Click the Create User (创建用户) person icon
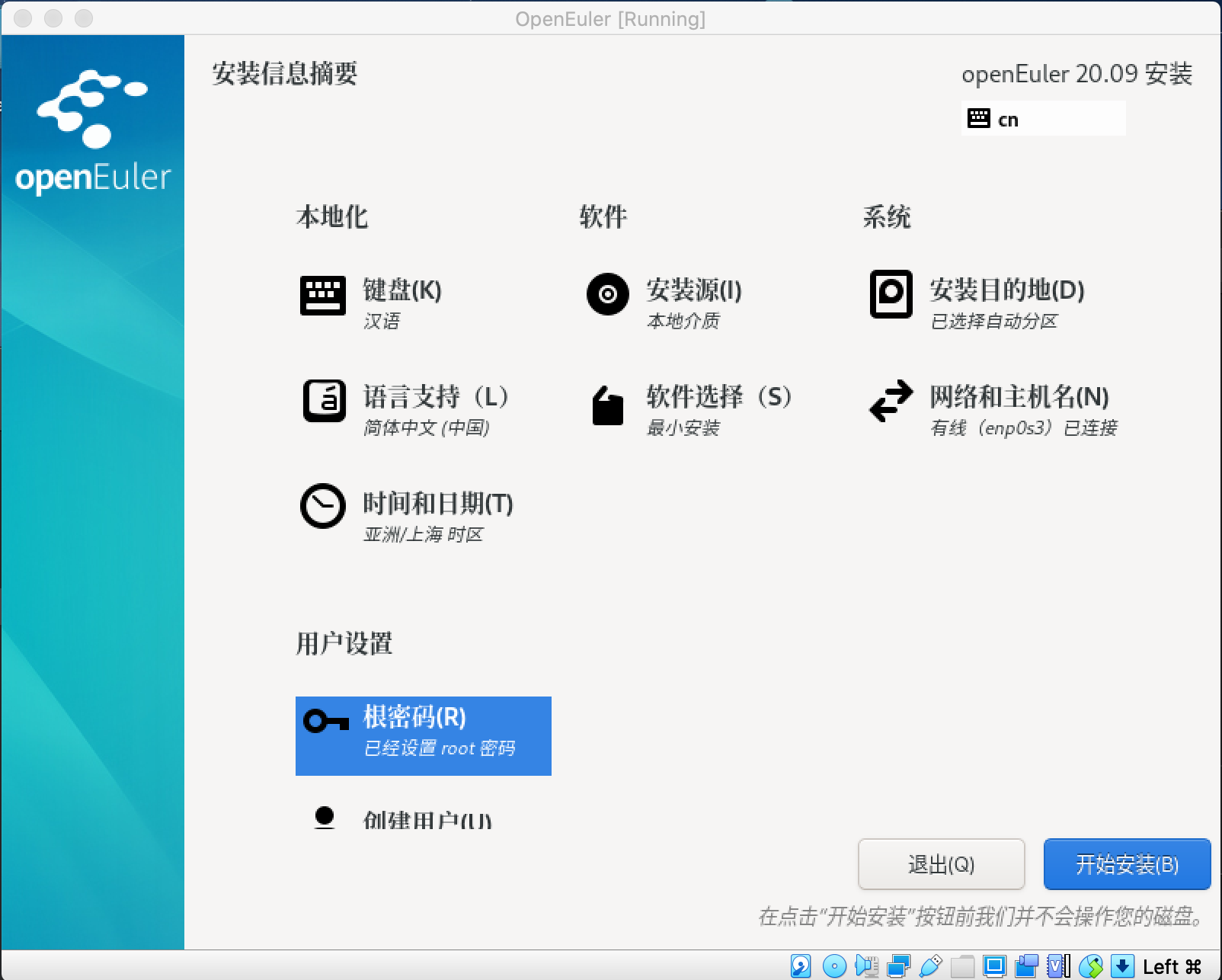Screen dimensions: 1222x980 tap(325, 818)
